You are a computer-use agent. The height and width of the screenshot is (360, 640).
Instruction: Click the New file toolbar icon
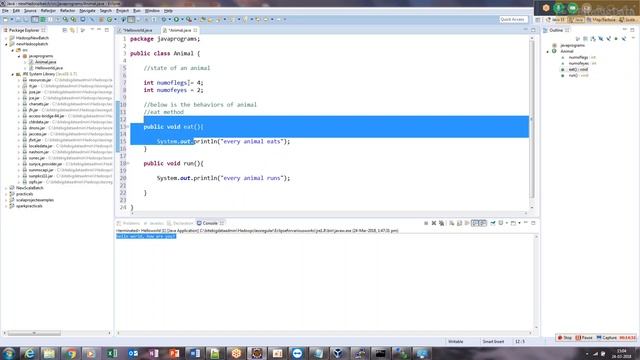point(6,19)
